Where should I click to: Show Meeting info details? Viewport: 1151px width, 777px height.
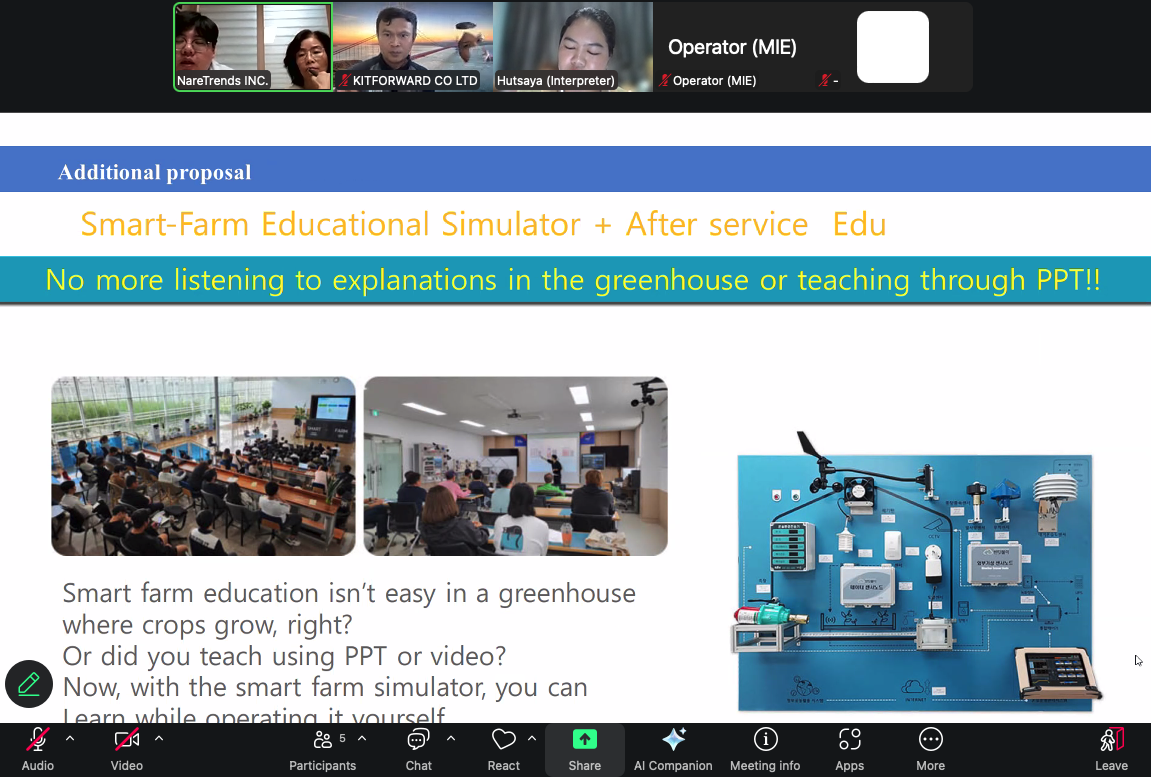click(765, 749)
